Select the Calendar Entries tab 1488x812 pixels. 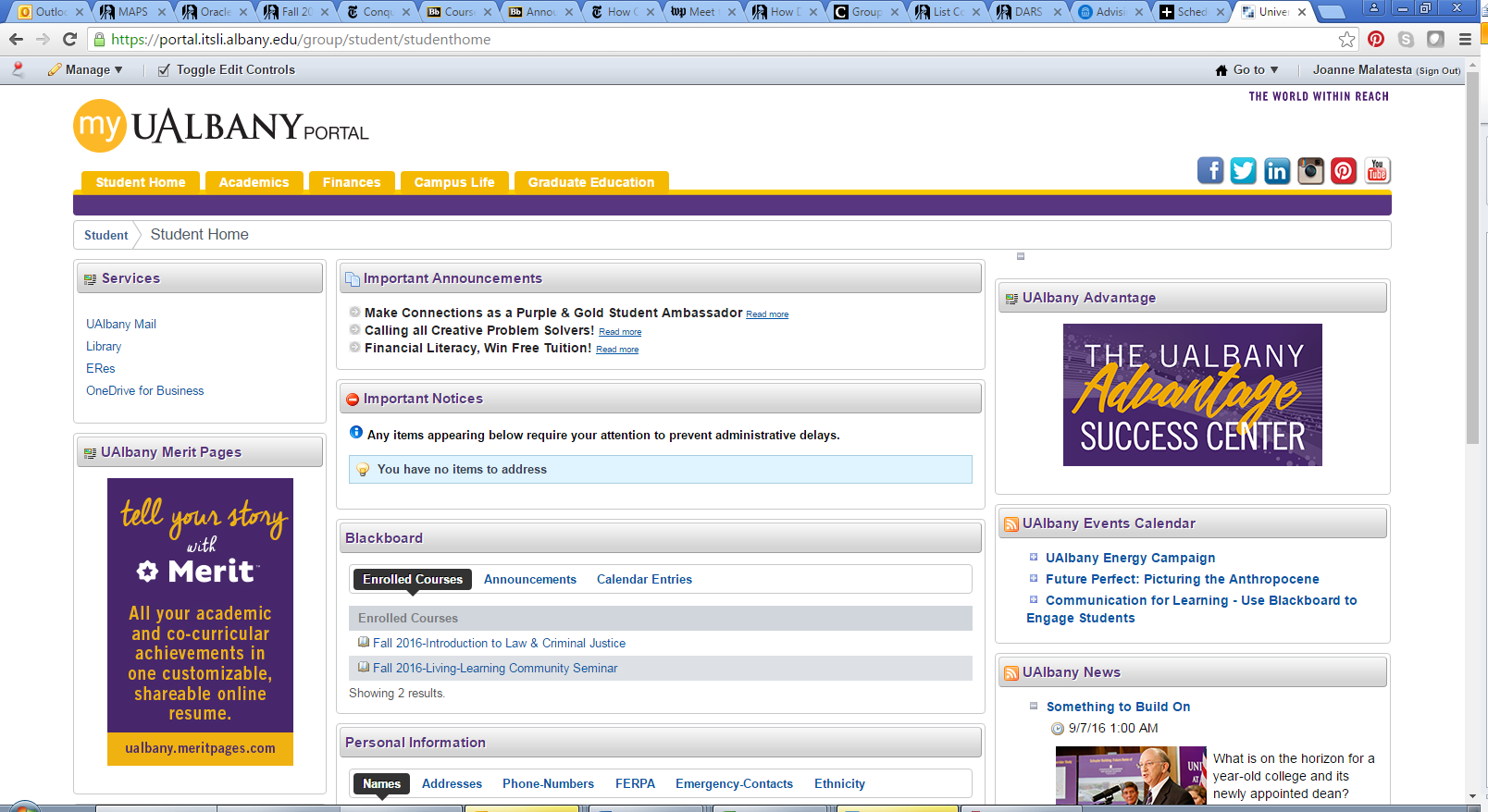point(644,580)
